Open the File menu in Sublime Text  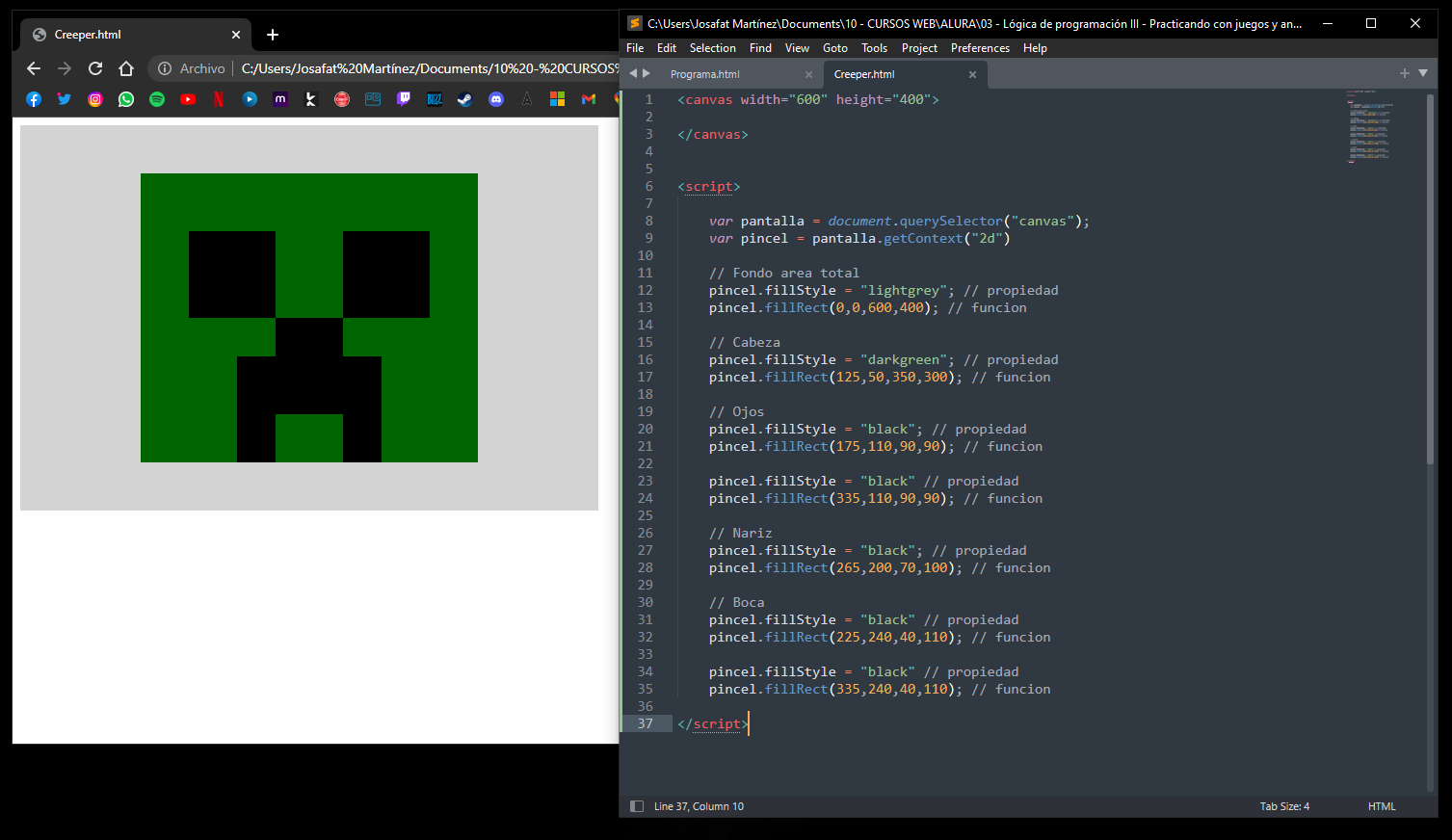(x=635, y=48)
